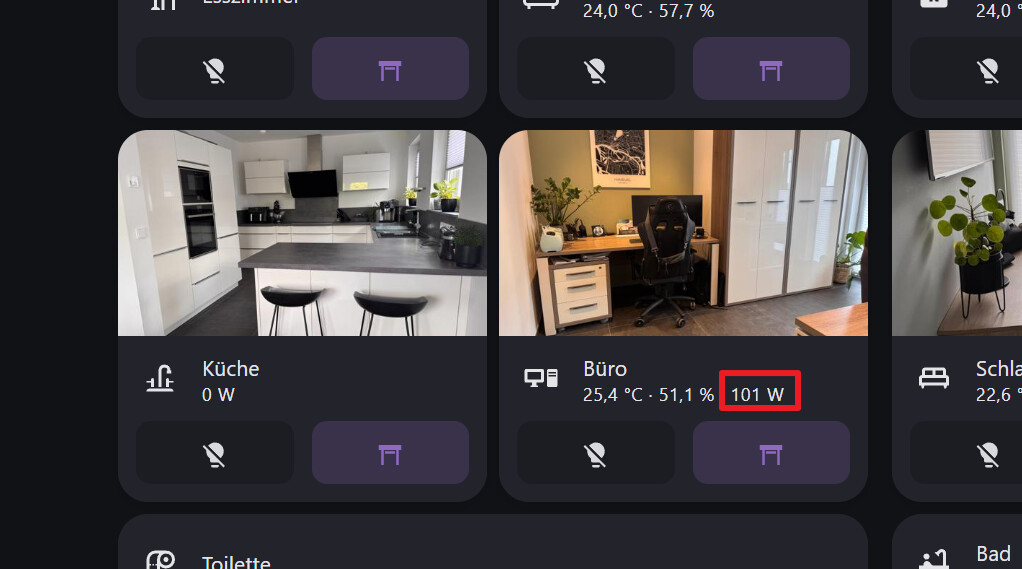Click the Büro 25,4 °C temperature text
1022x569 pixels.
coord(613,395)
